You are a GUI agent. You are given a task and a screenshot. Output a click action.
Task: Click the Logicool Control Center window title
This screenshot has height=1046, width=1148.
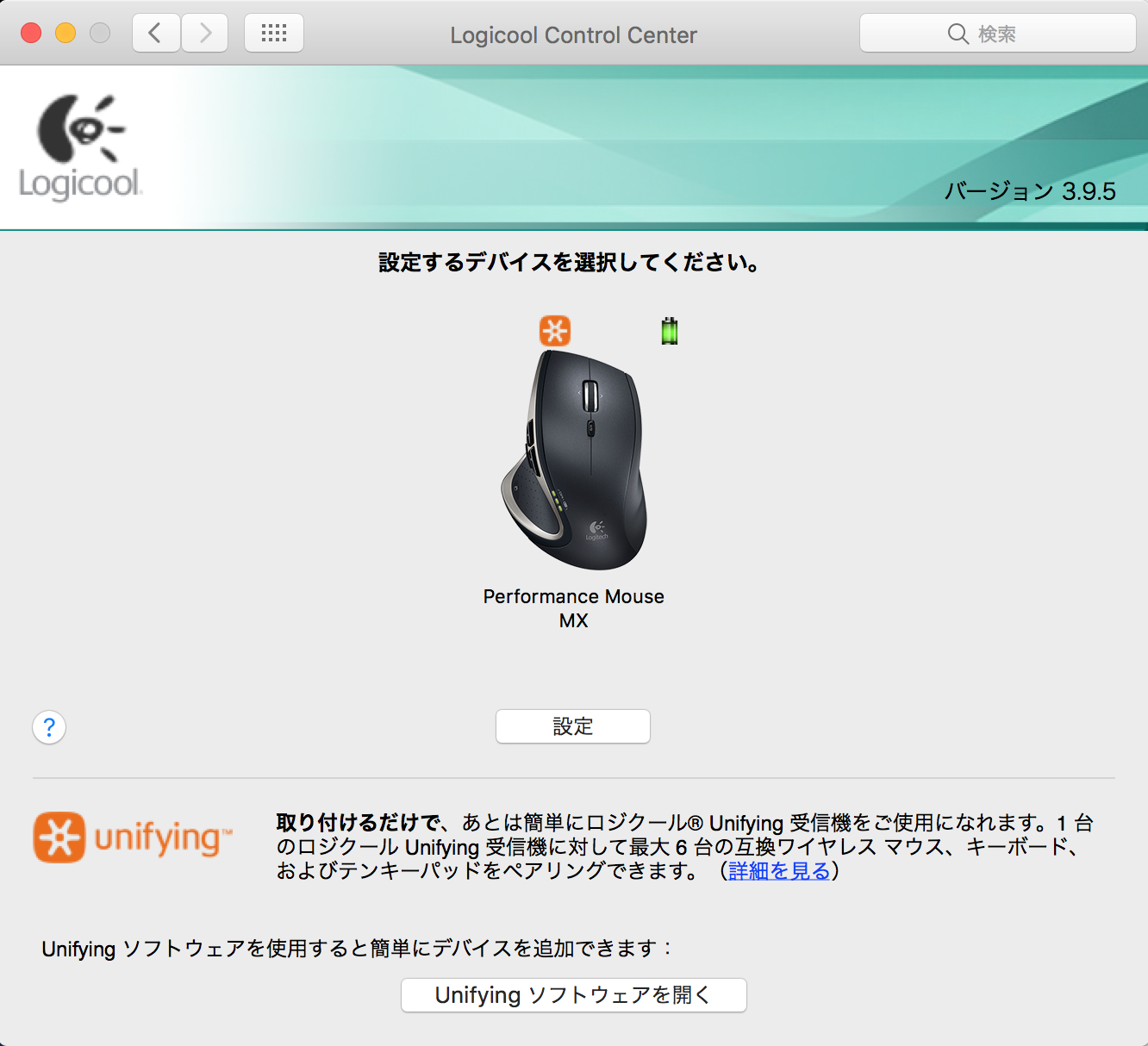pos(574,35)
